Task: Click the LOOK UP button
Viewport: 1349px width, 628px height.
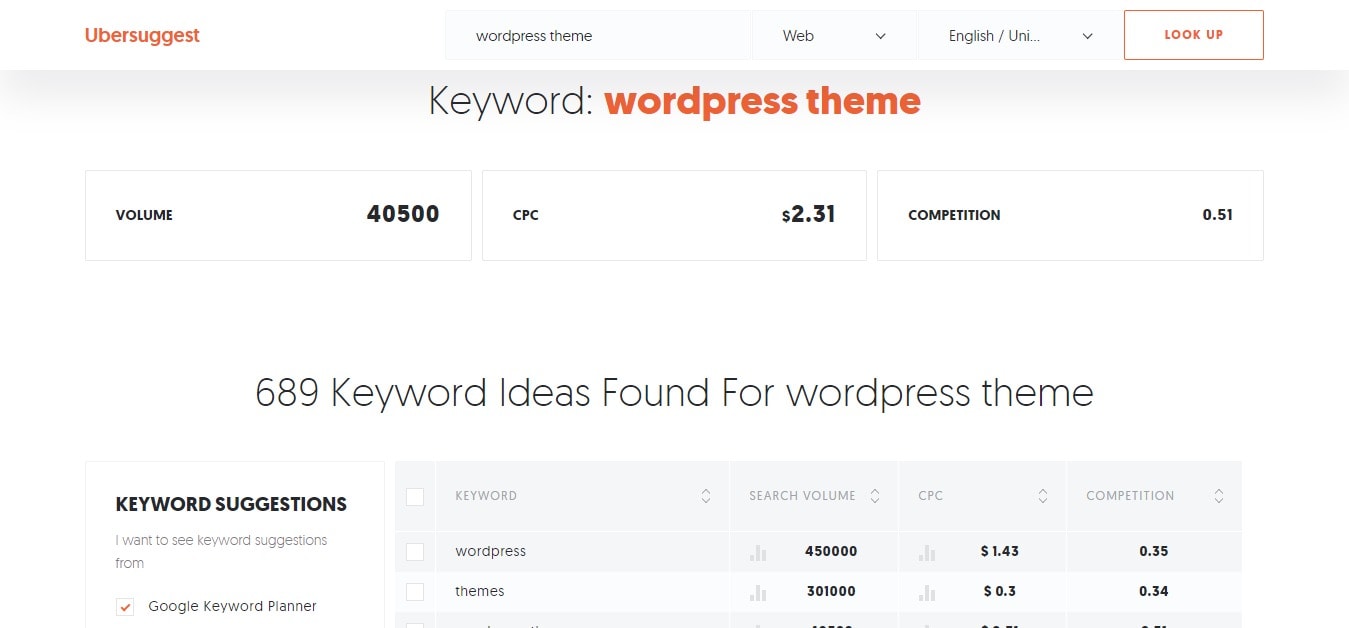Action: point(1194,35)
